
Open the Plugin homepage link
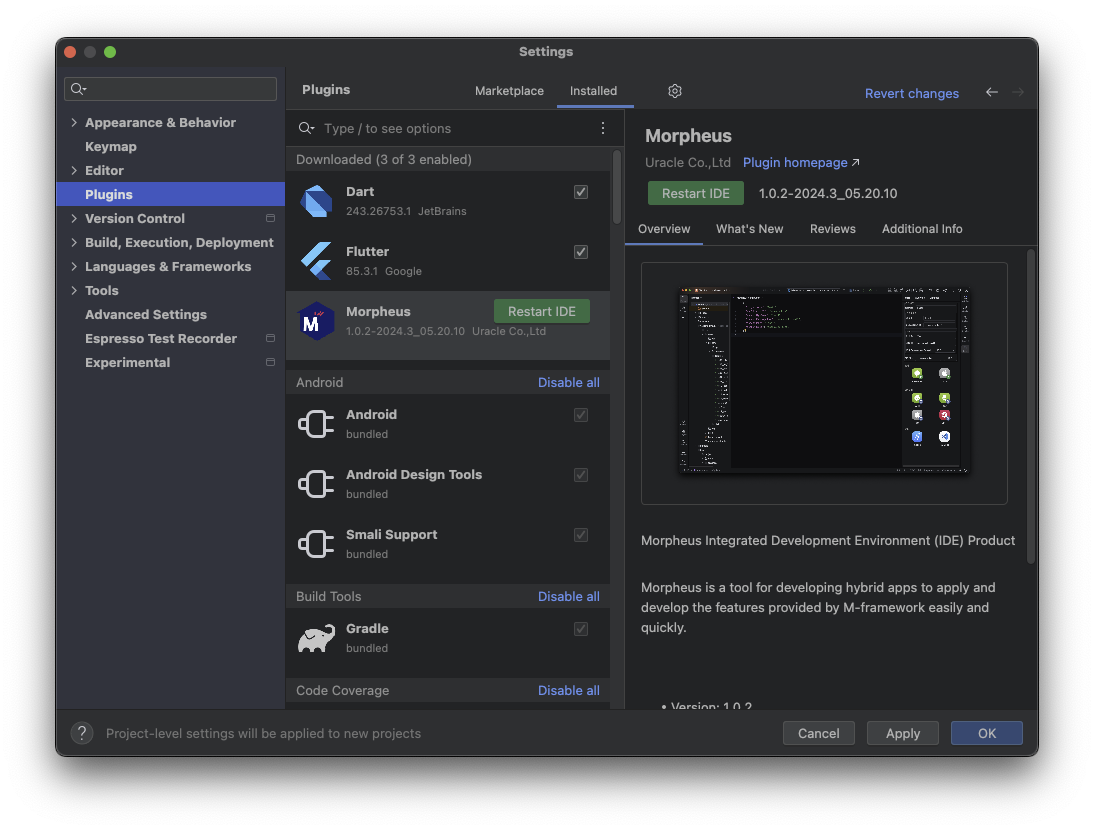point(795,163)
